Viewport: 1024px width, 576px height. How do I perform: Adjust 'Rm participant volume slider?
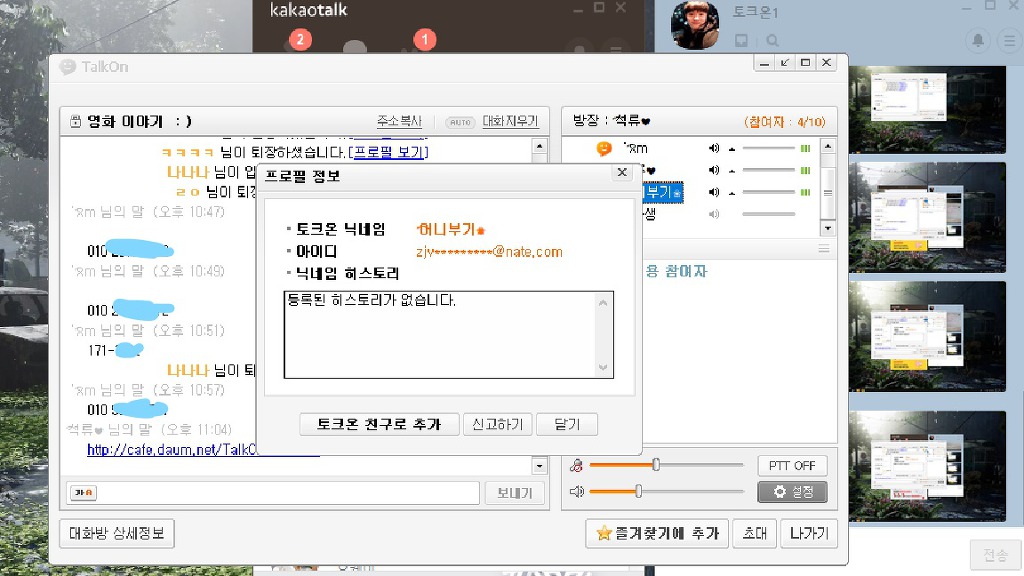coord(769,148)
